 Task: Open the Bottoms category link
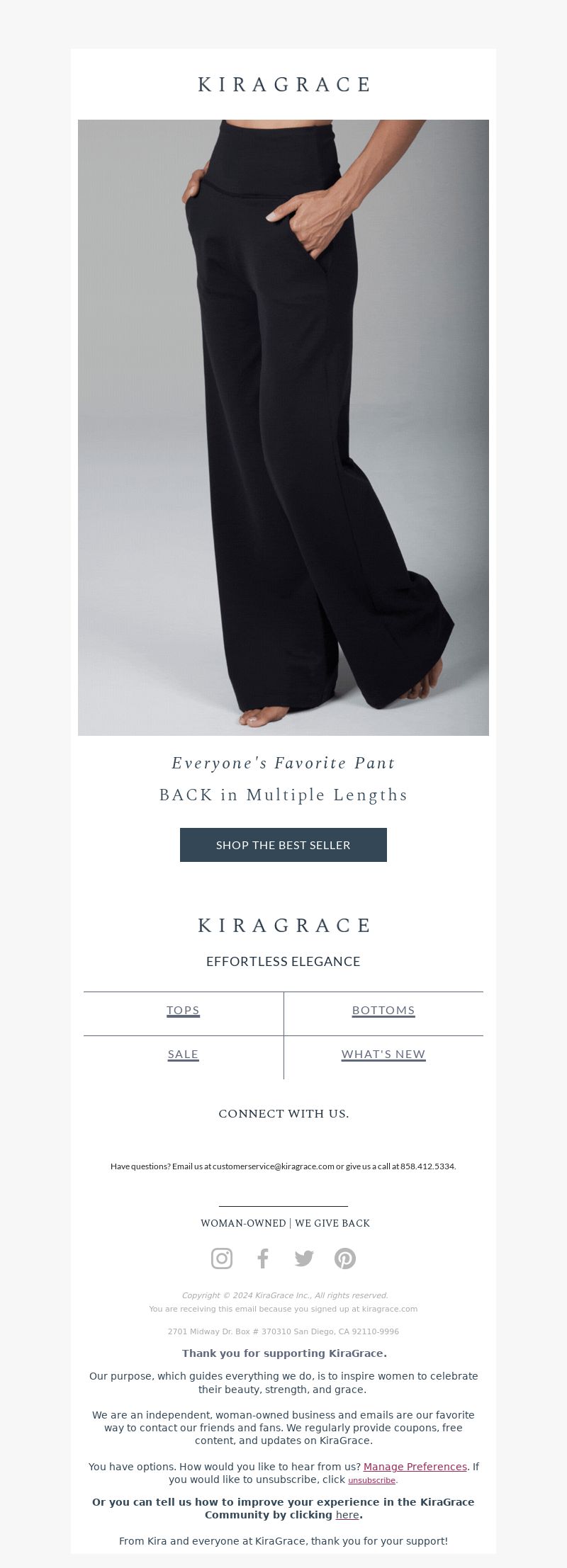tap(383, 1011)
